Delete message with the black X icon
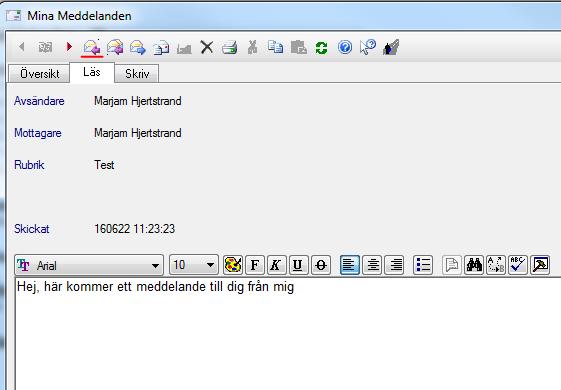 coord(207,47)
